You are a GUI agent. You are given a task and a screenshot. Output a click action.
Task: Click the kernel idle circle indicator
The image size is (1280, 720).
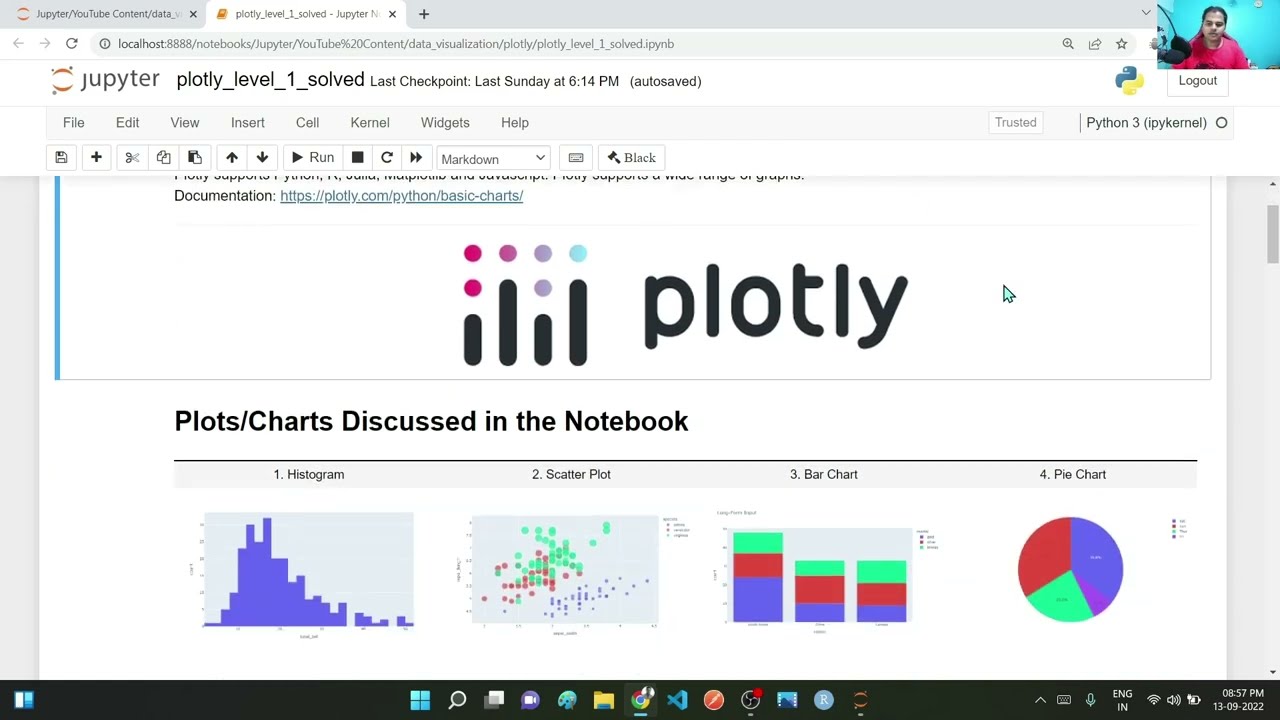click(x=1221, y=122)
